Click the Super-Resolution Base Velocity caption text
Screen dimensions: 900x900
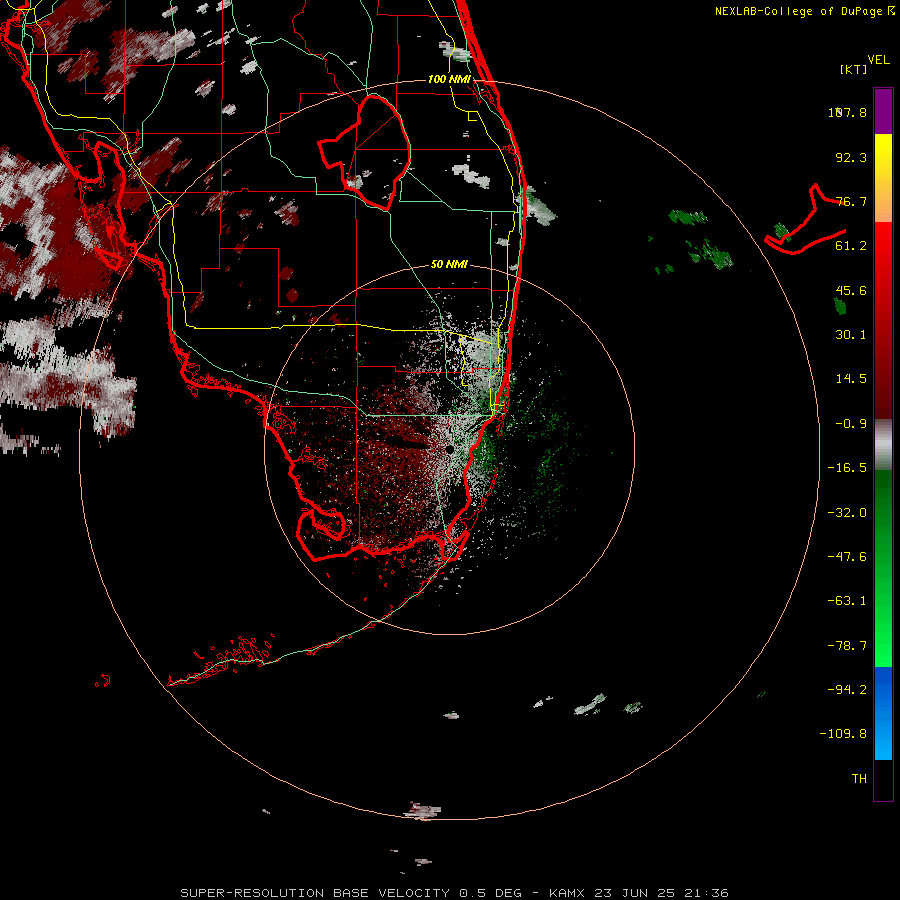pos(454,893)
